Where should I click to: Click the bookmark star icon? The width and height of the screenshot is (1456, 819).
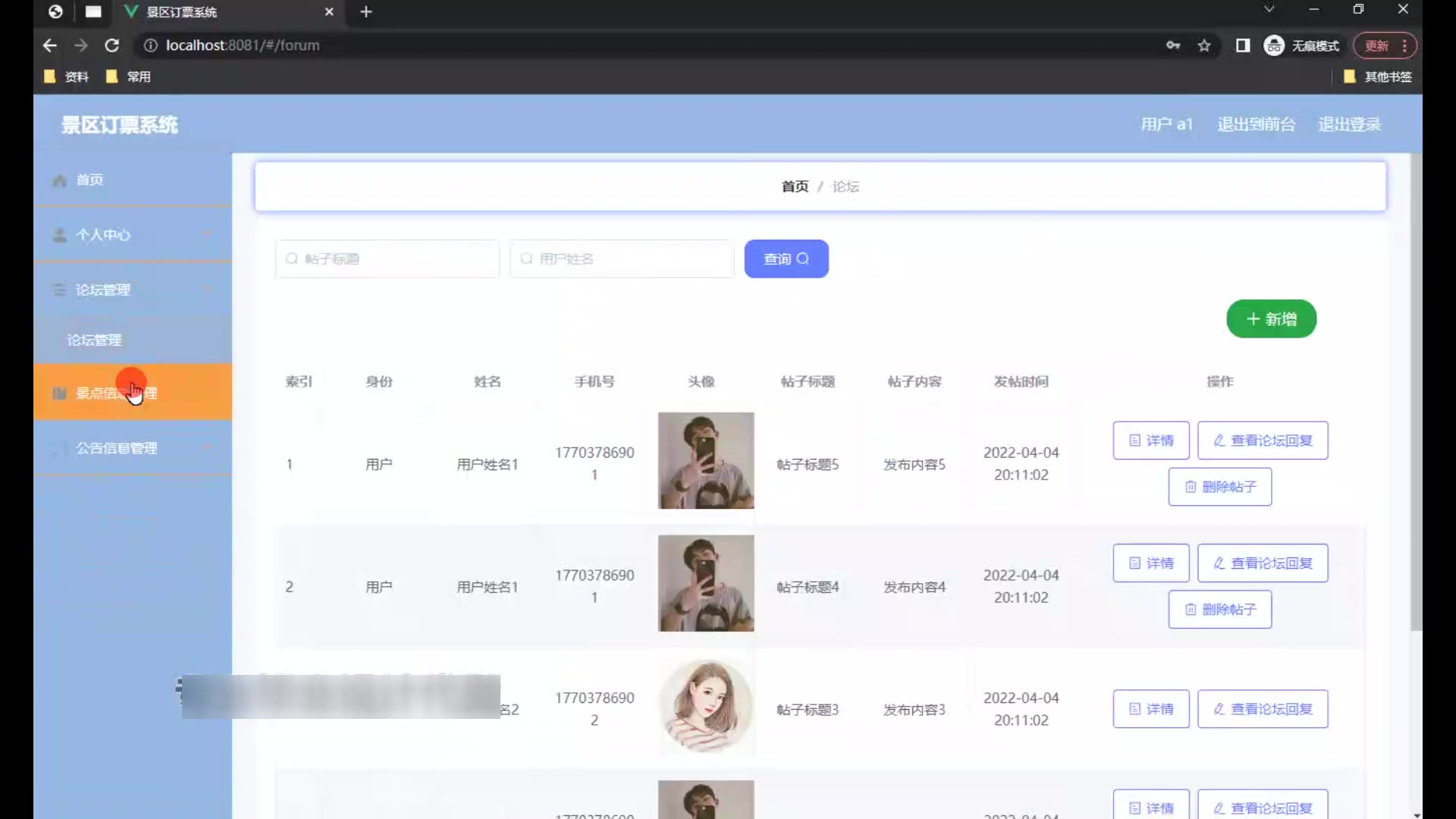pos(1204,45)
